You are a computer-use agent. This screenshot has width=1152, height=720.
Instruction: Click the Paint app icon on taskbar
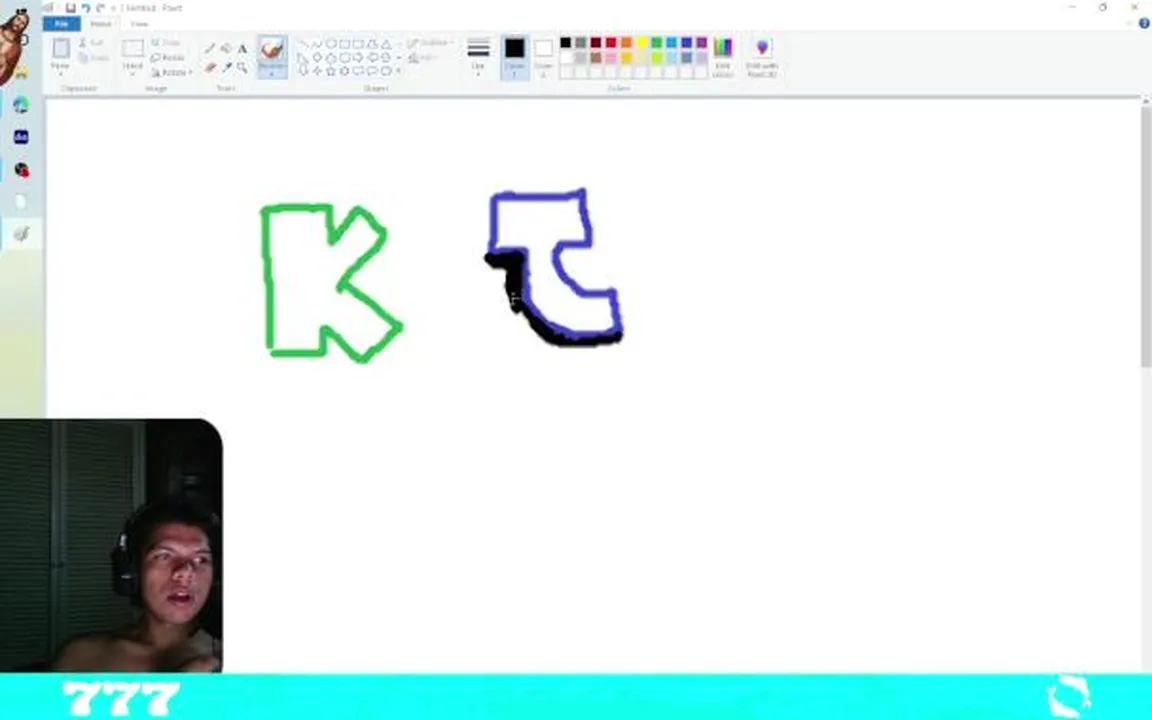(21, 234)
